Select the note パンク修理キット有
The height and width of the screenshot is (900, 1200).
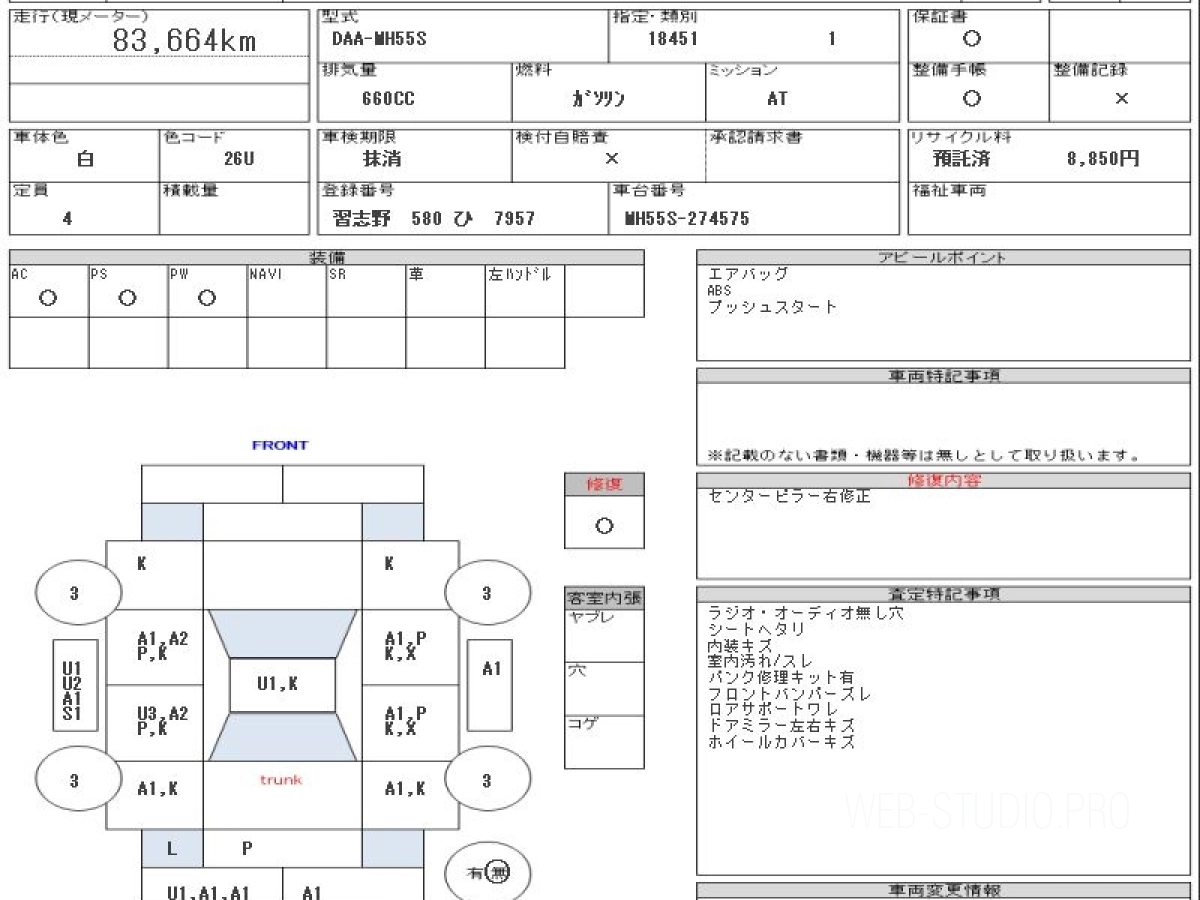pos(781,678)
